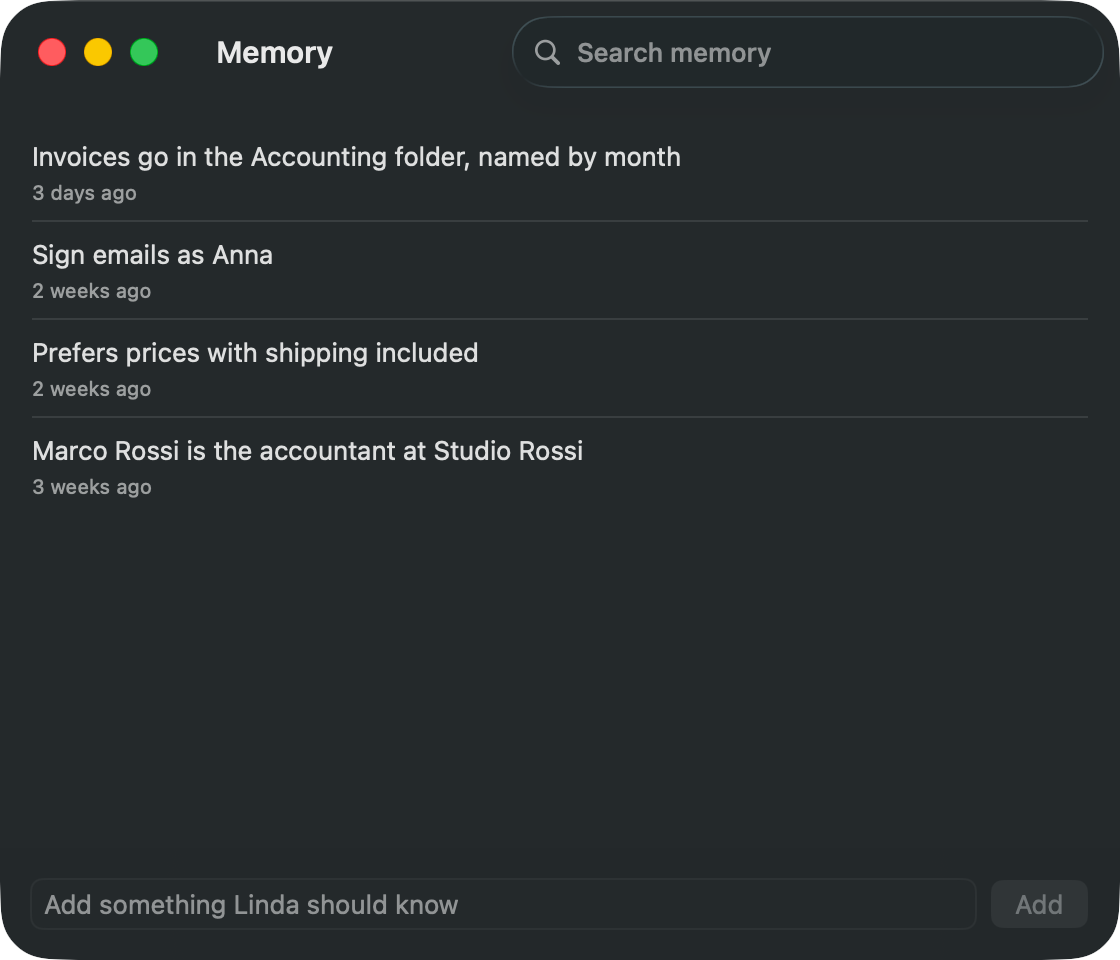Click the 2 weeks ago timestamp under Prefers prices

91,389
